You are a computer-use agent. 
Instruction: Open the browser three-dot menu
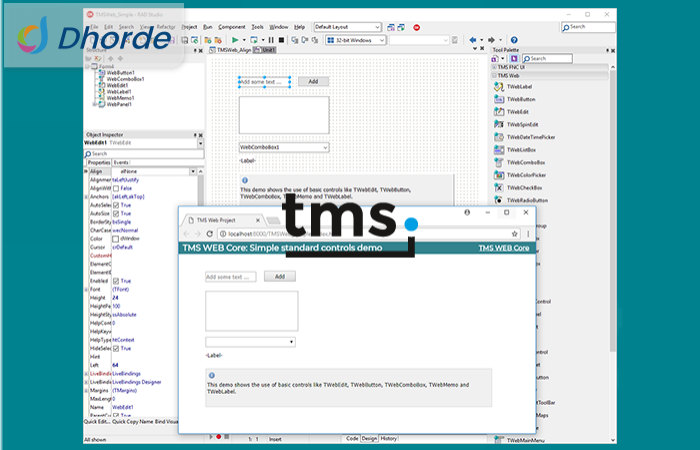(x=528, y=233)
